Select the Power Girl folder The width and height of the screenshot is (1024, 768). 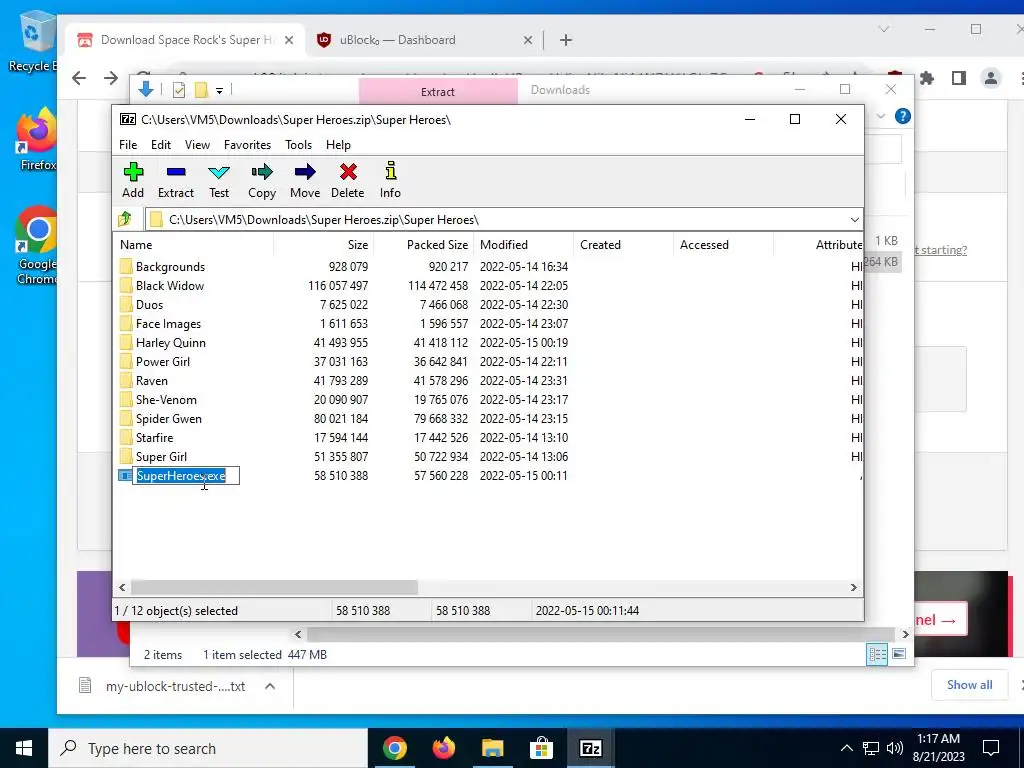[x=163, y=361]
